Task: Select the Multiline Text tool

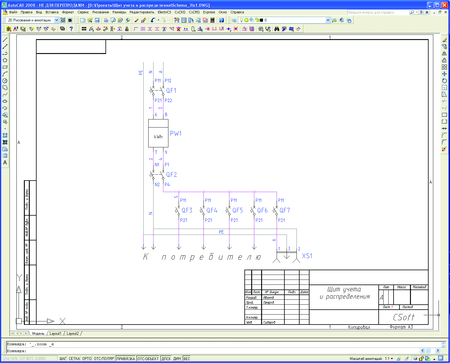Action: click(5, 163)
